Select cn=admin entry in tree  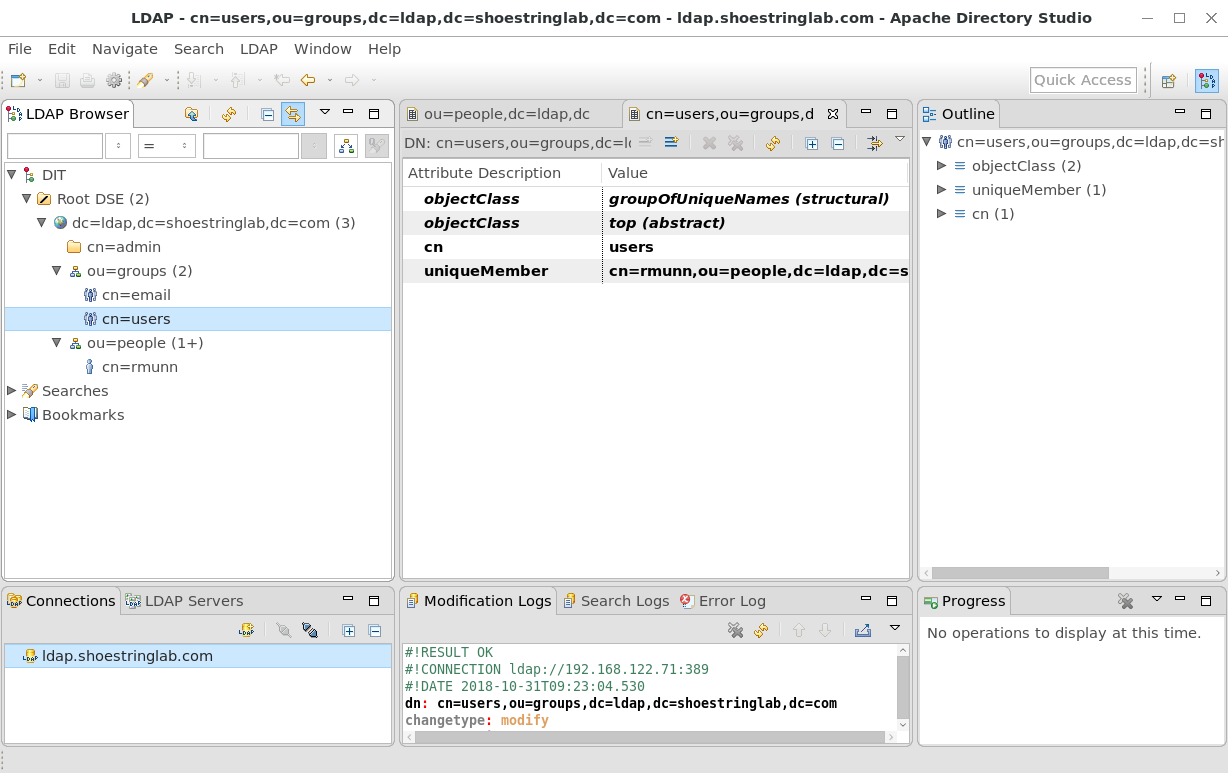[x=123, y=247]
